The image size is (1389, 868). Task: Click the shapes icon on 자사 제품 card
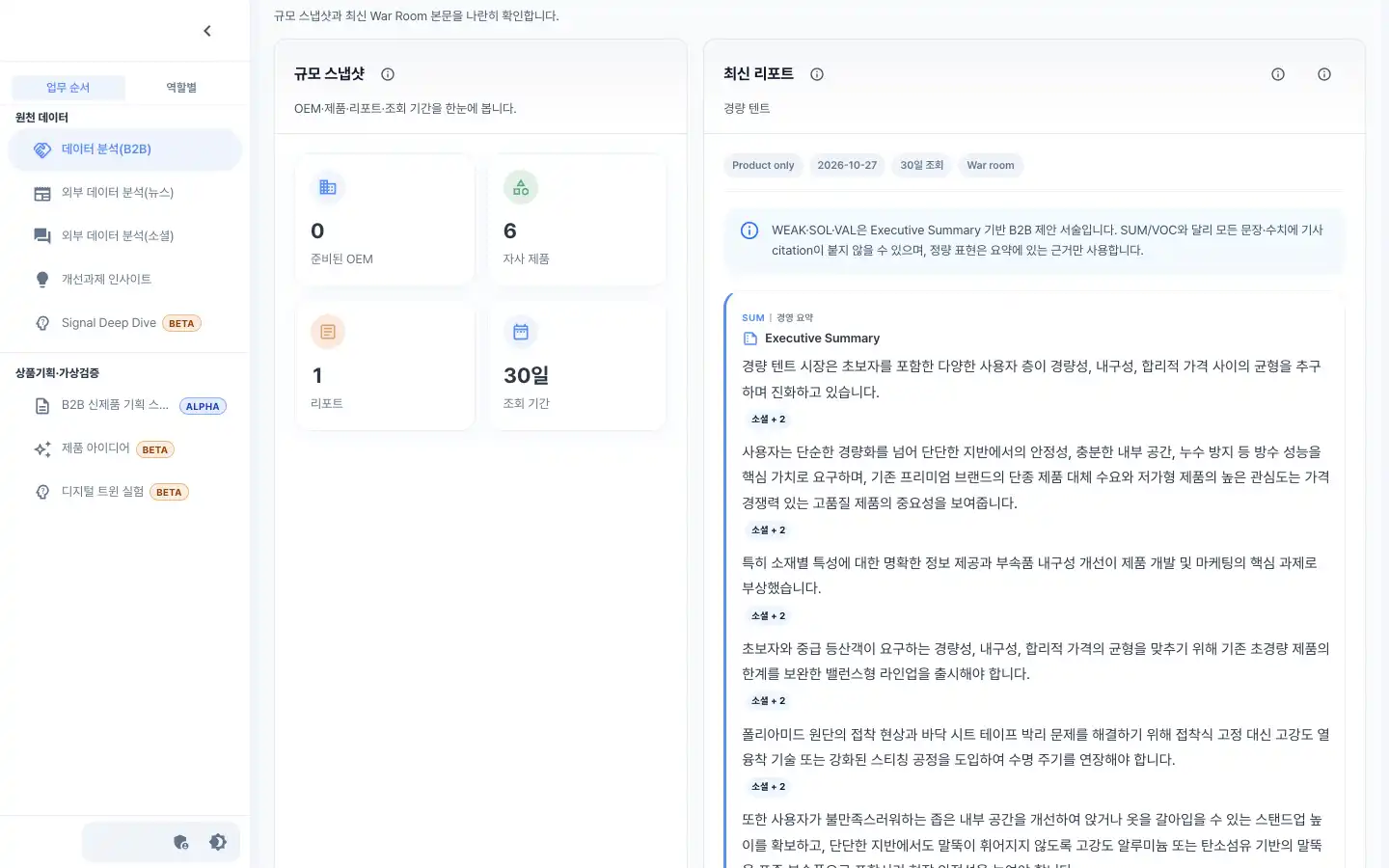tap(521, 187)
